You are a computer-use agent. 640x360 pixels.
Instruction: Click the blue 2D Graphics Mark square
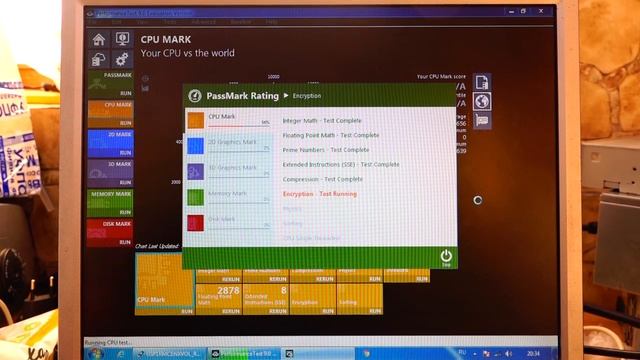(x=196, y=146)
